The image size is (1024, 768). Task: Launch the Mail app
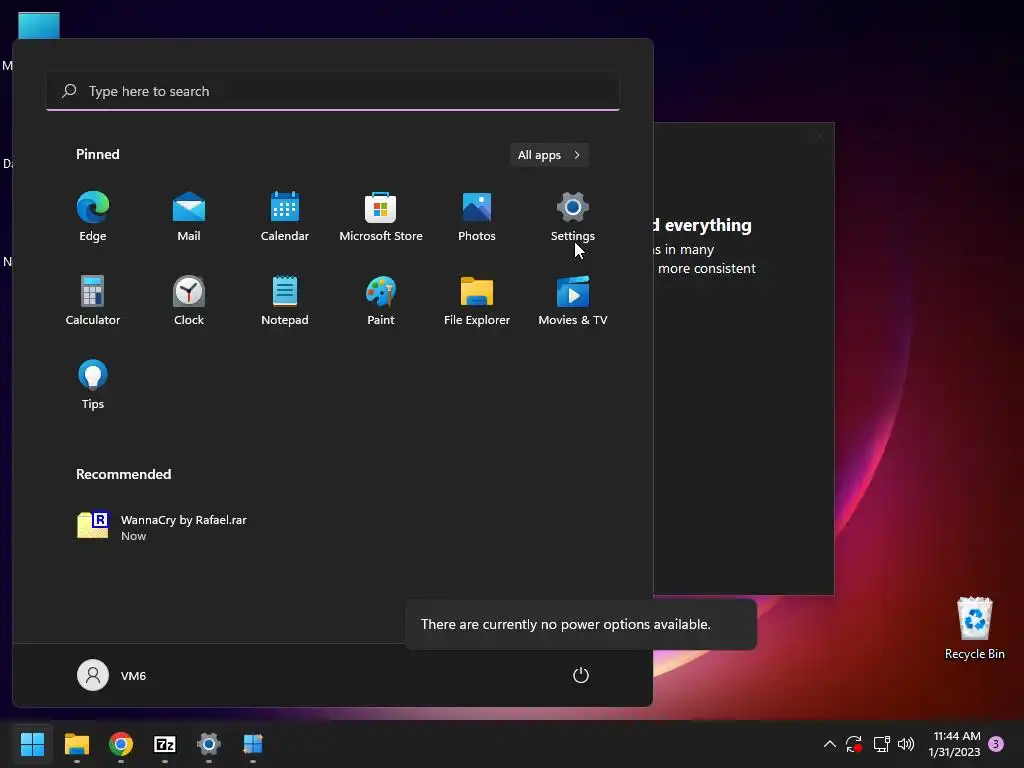(189, 217)
